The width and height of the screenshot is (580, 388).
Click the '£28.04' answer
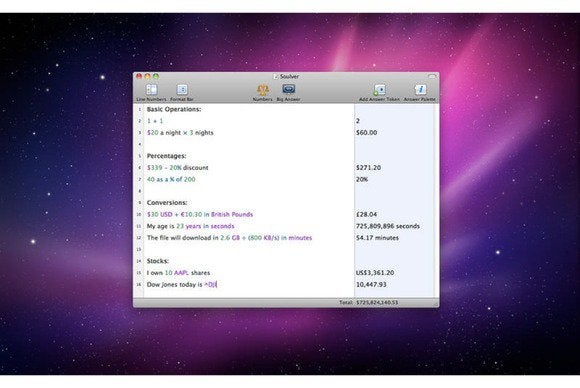click(x=367, y=214)
